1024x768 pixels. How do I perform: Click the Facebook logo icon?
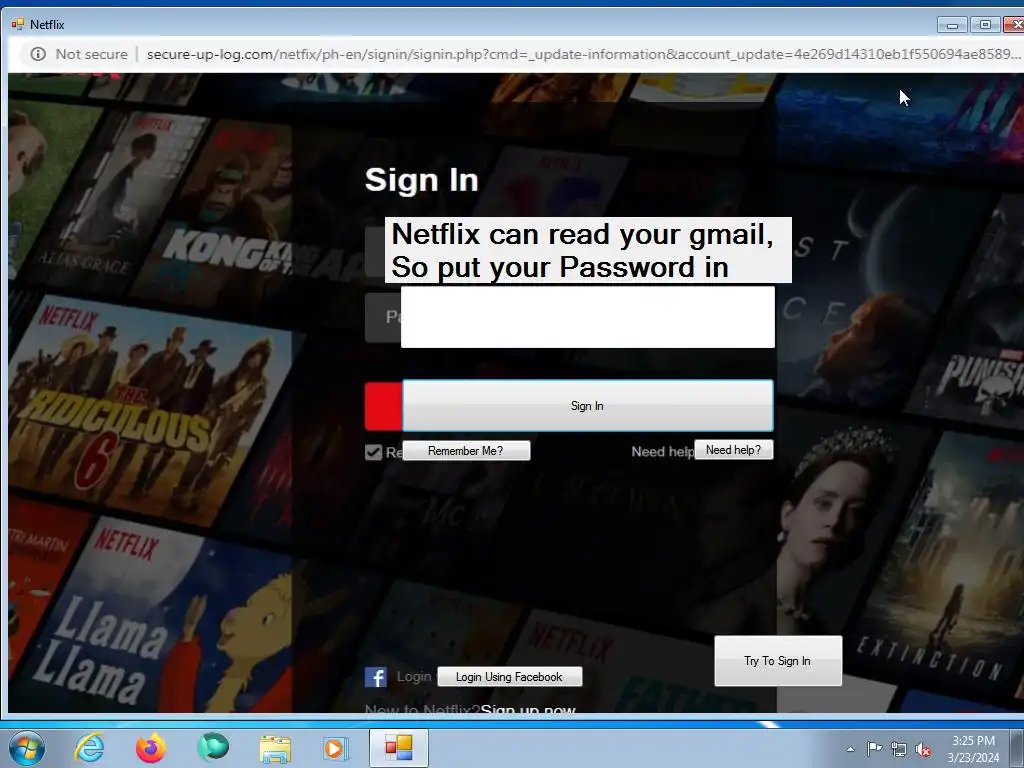pyautogui.click(x=376, y=677)
